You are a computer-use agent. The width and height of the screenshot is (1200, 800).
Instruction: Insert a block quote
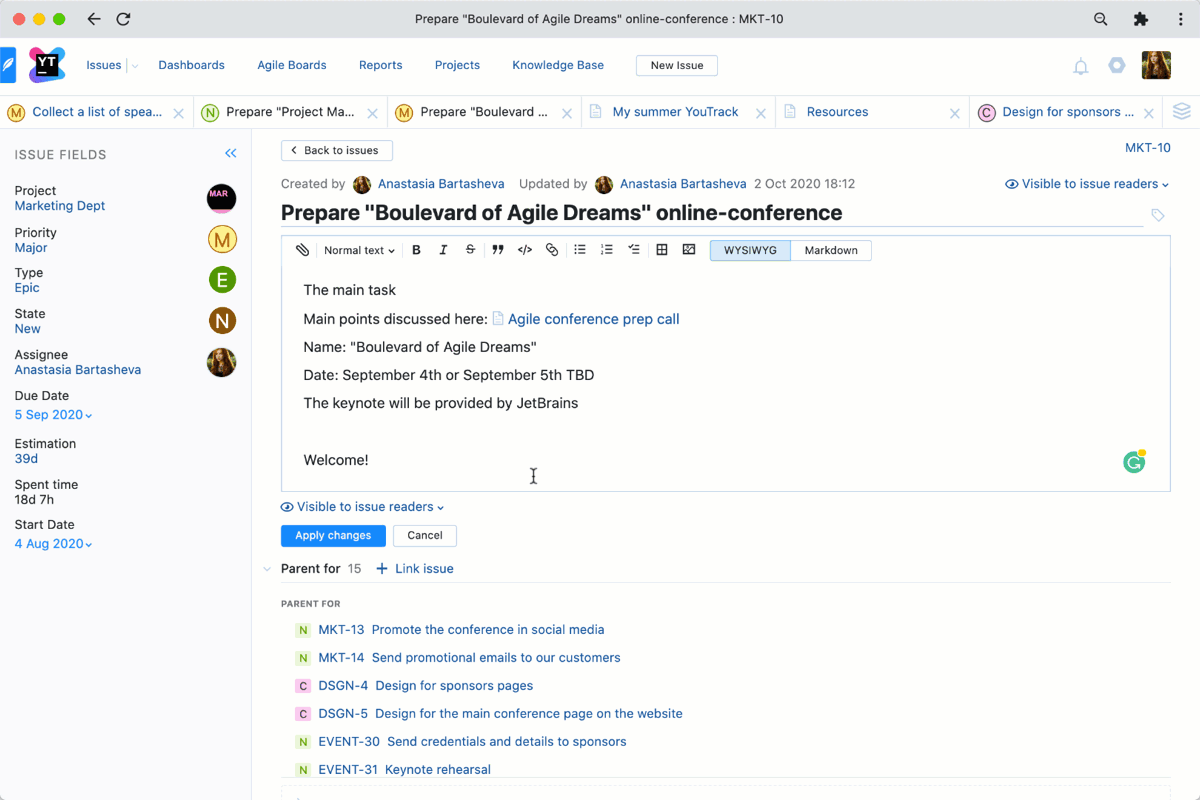497,250
